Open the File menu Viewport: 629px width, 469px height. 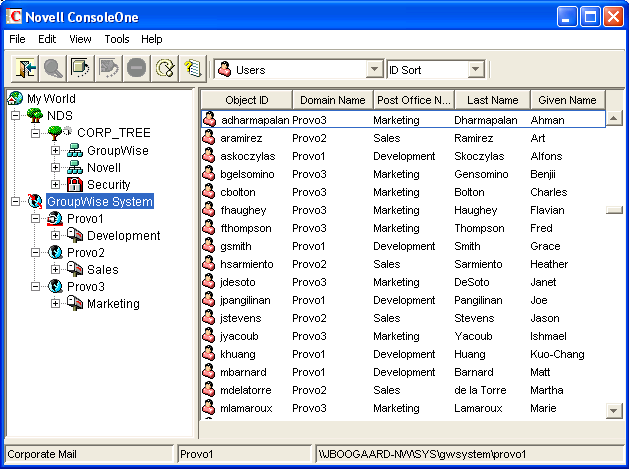coord(17,39)
